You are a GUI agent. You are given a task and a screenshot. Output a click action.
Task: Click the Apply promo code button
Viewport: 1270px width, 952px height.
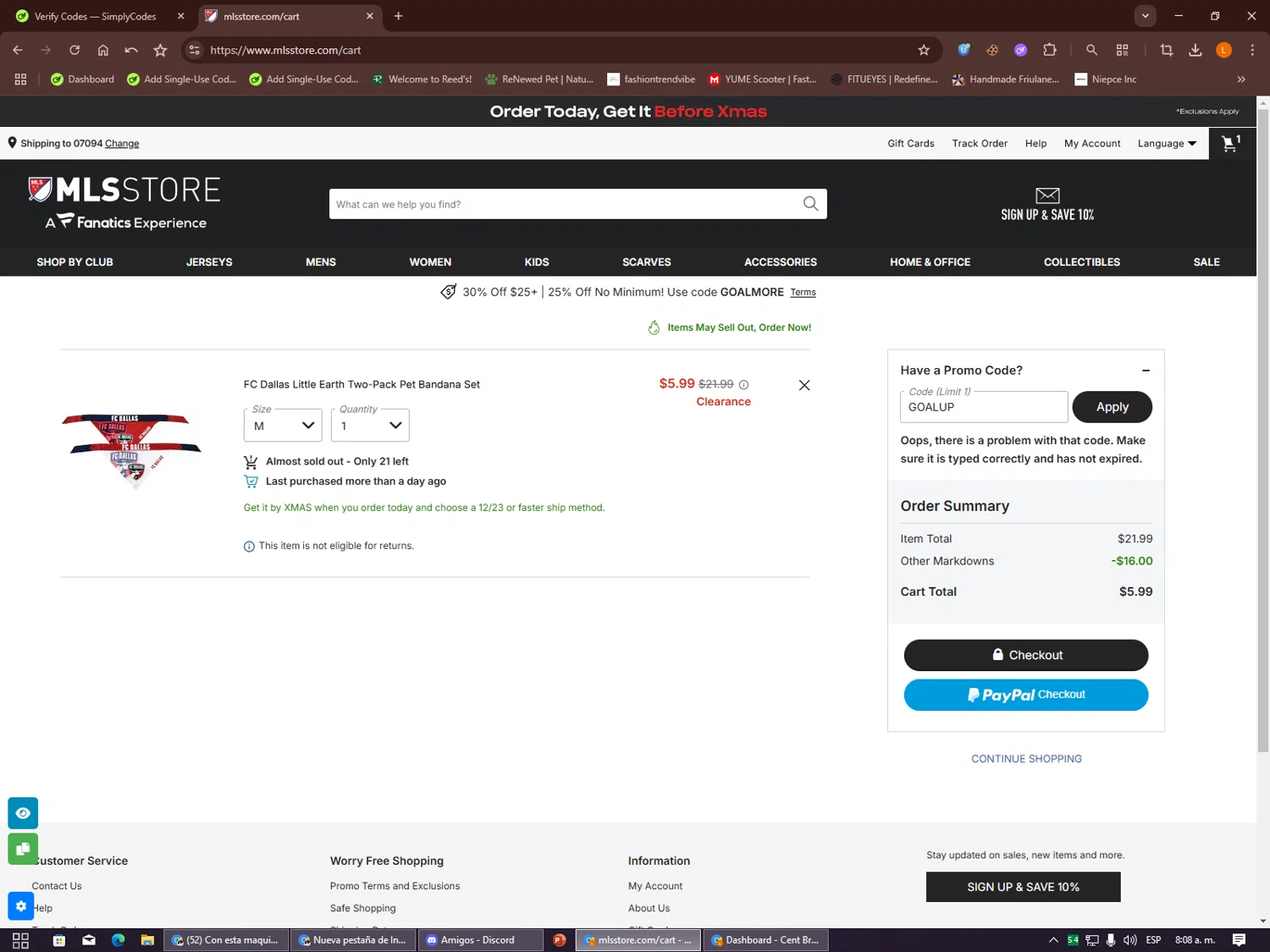point(1112,407)
